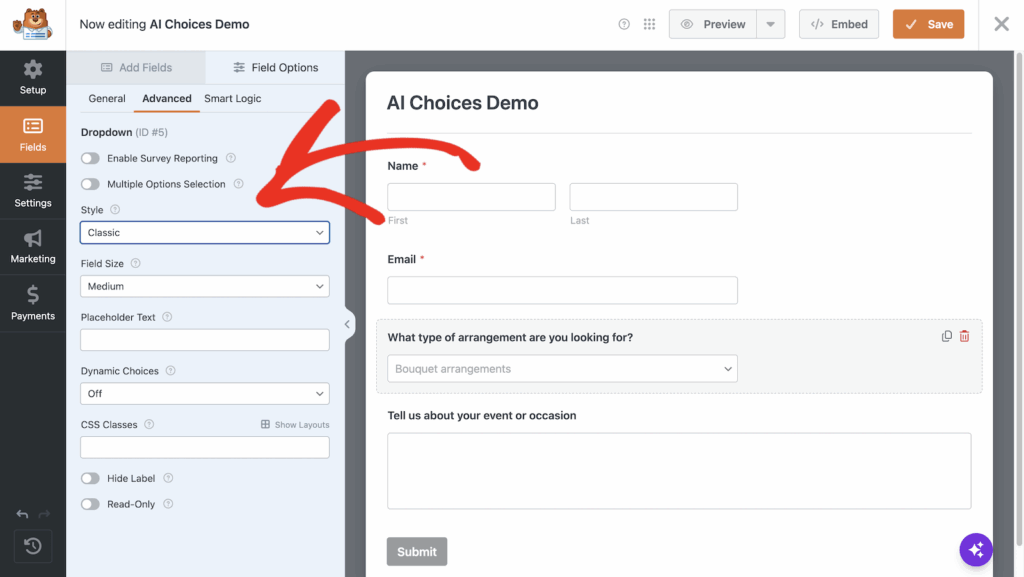Click the event or occasion text area
Viewport: 1024px width, 577px height.
[x=679, y=471]
